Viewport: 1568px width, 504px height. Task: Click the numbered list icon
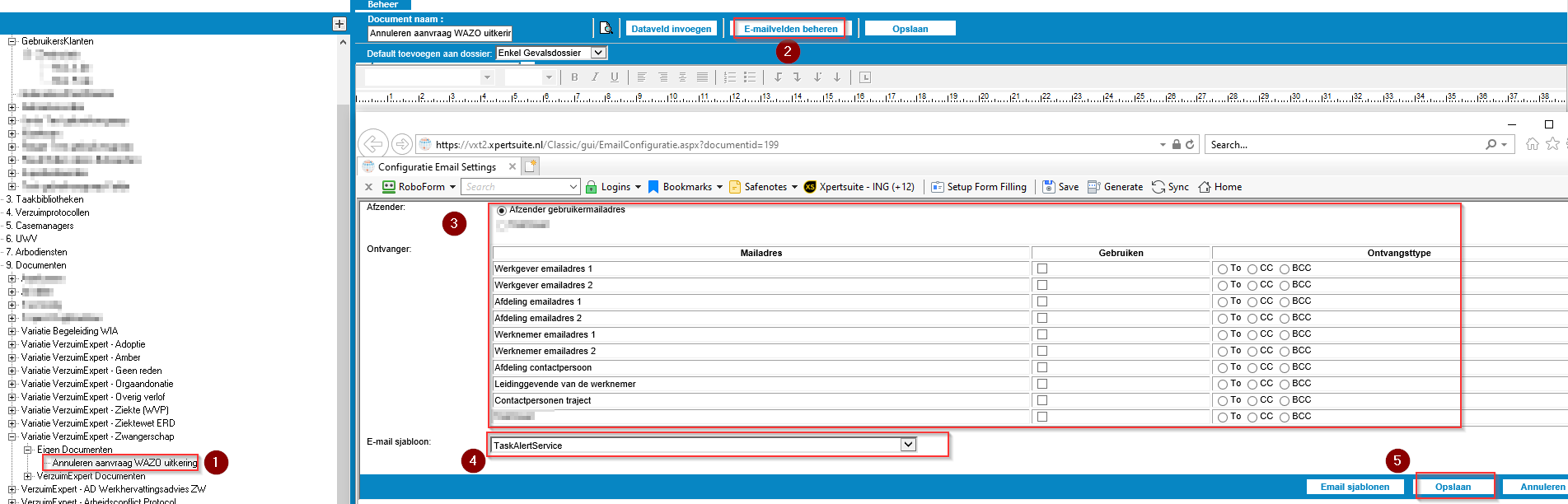[729, 77]
